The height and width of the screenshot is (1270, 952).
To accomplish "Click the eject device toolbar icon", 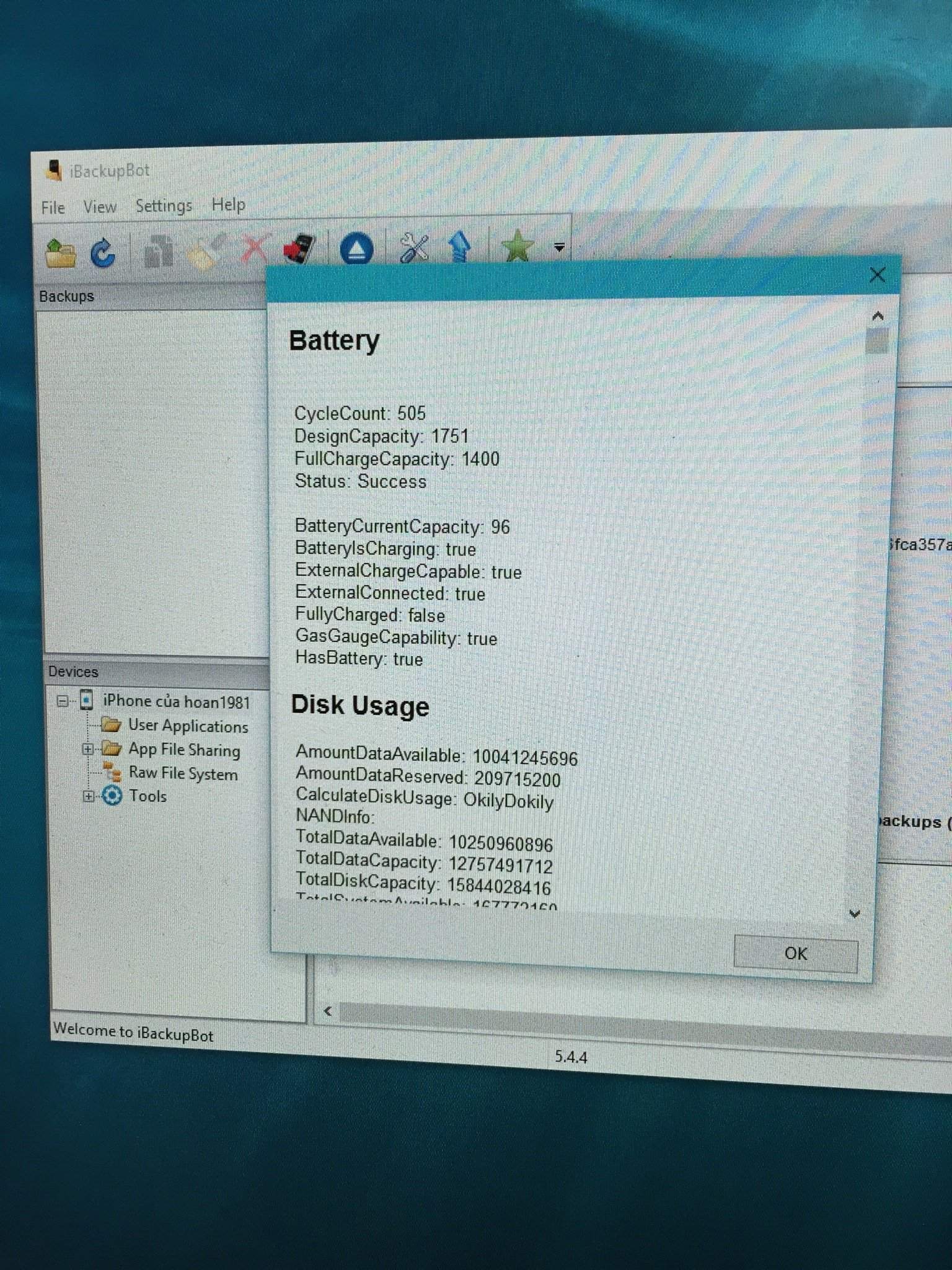I will 357,250.
